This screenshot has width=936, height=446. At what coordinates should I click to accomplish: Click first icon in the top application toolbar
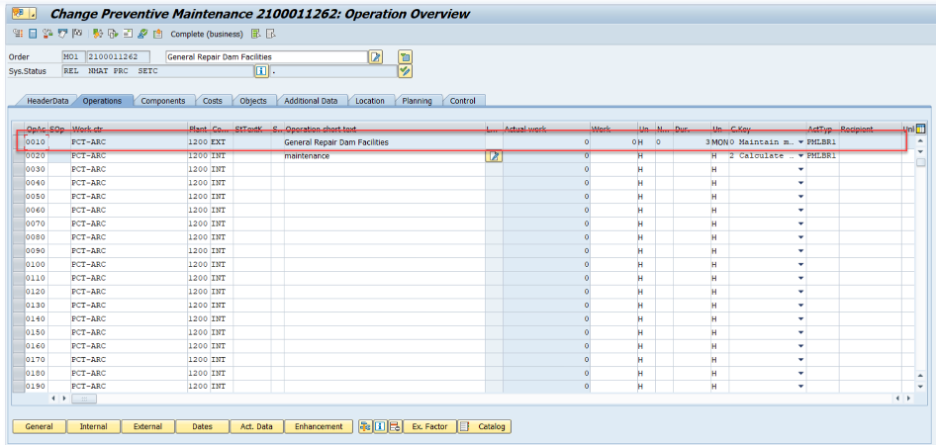[17, 34]
